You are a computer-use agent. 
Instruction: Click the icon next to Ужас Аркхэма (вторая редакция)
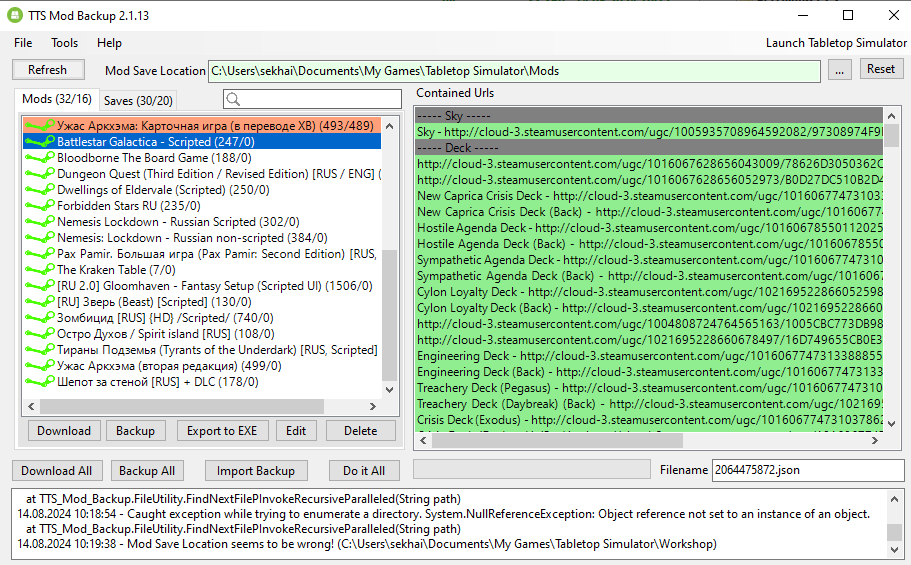(40, 366)
